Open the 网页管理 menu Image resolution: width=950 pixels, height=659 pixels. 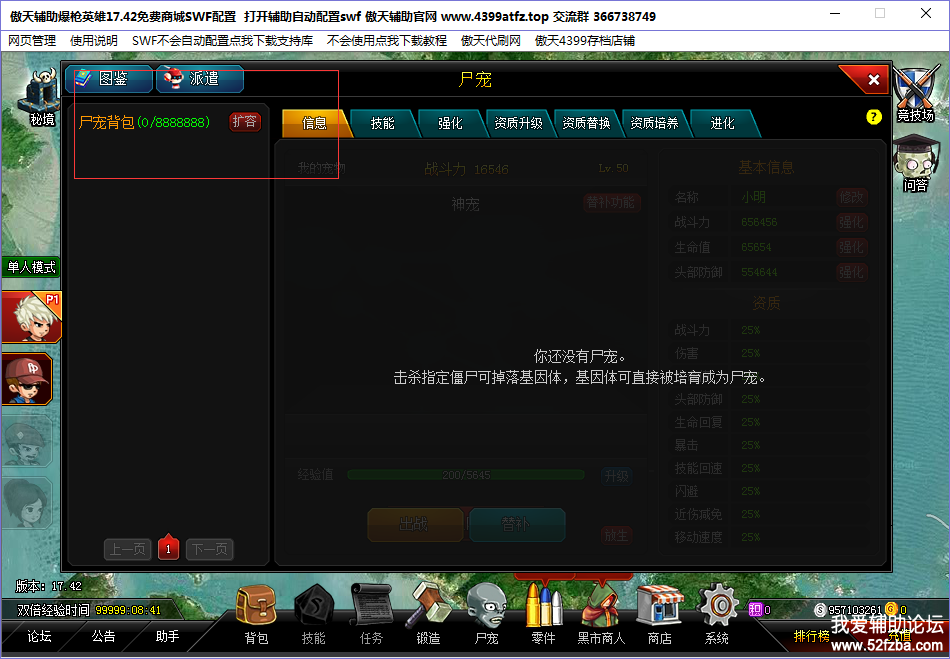pos(32,41)
